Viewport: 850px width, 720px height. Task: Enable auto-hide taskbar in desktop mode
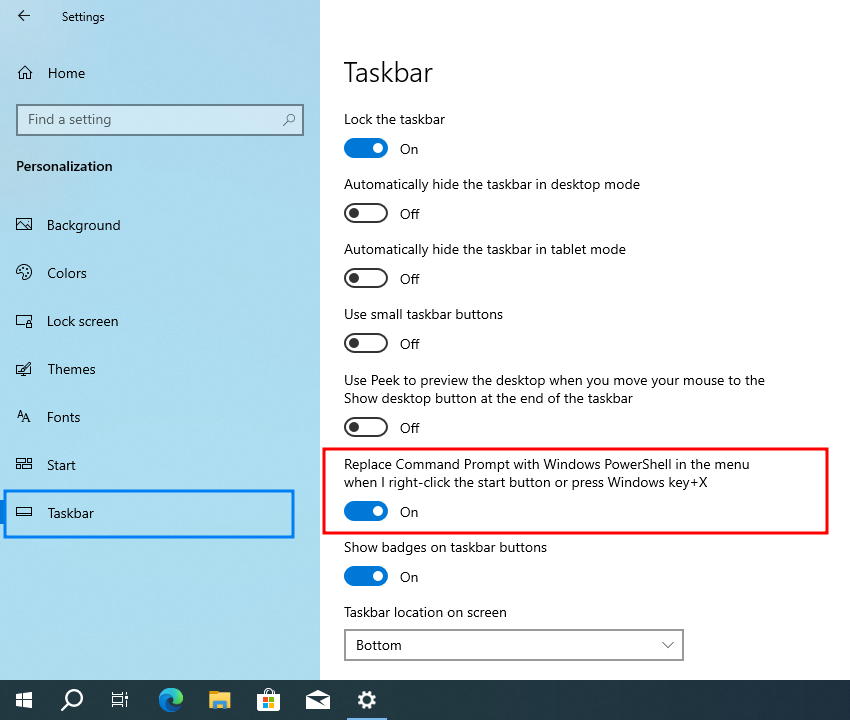(366, 214)
